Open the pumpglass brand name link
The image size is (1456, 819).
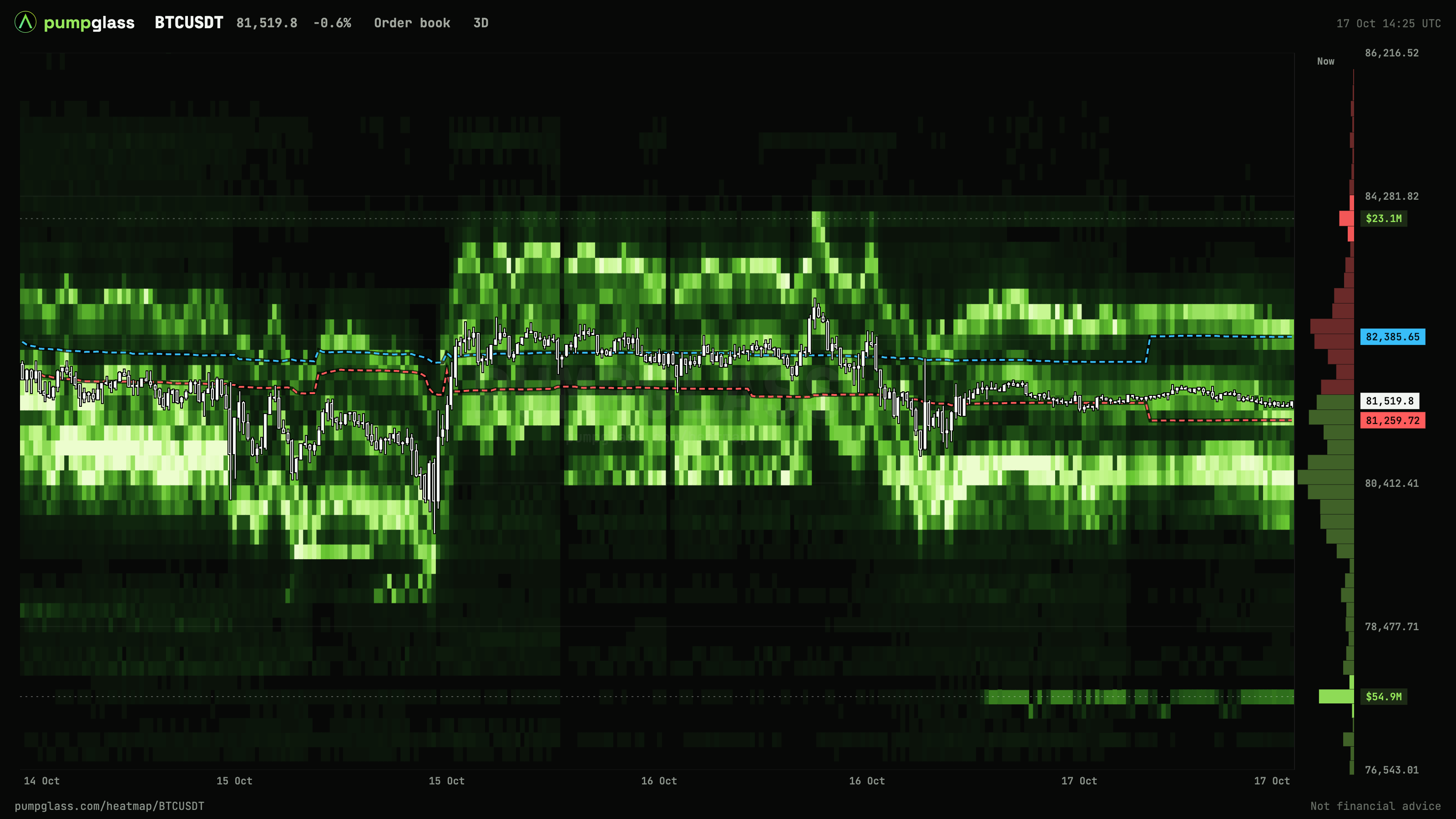89,23
